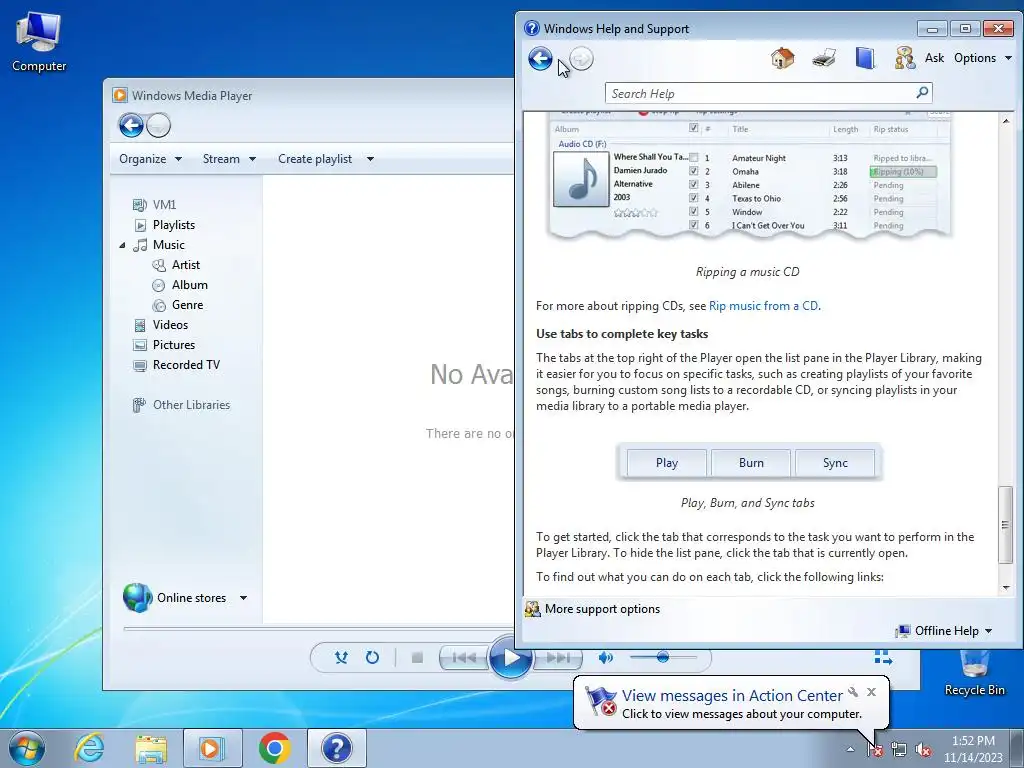The width and height of the screenshot is (1024, 768).
Task: Open the Offline Help dropdown
Action: point(944,631)
